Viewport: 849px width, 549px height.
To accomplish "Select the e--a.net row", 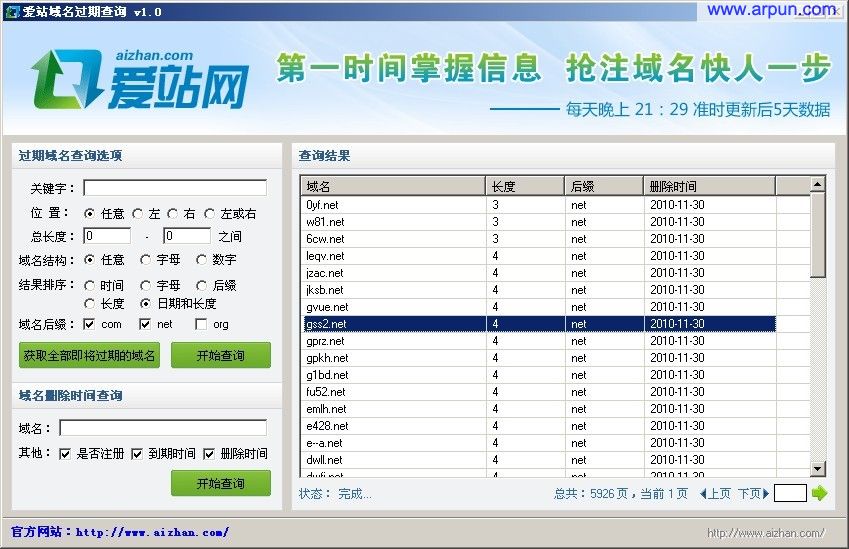I will coord(539,443).
